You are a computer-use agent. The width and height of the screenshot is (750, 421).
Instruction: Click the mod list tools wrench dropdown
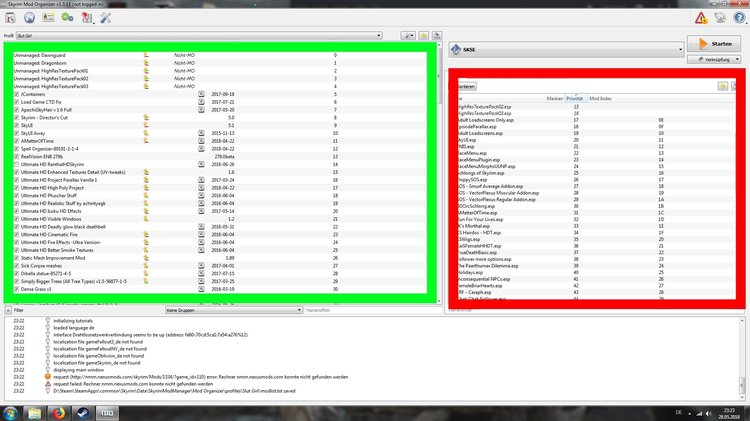tap(408, 35)
